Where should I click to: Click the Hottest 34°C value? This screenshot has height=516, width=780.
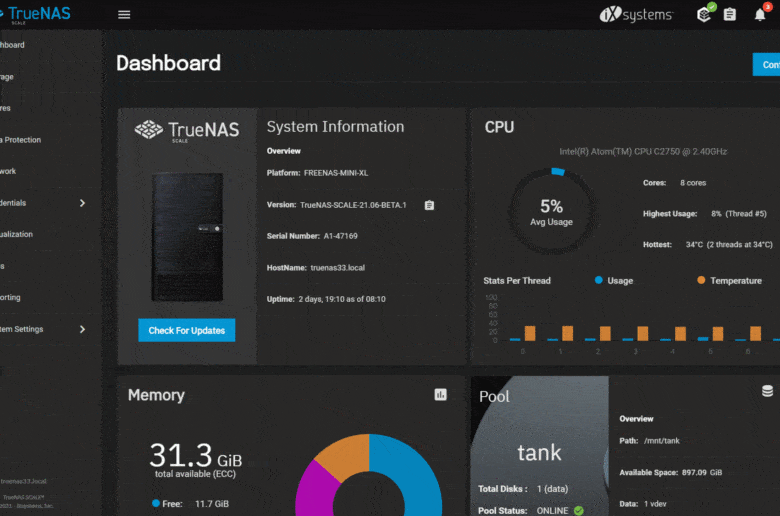(729, 244)
